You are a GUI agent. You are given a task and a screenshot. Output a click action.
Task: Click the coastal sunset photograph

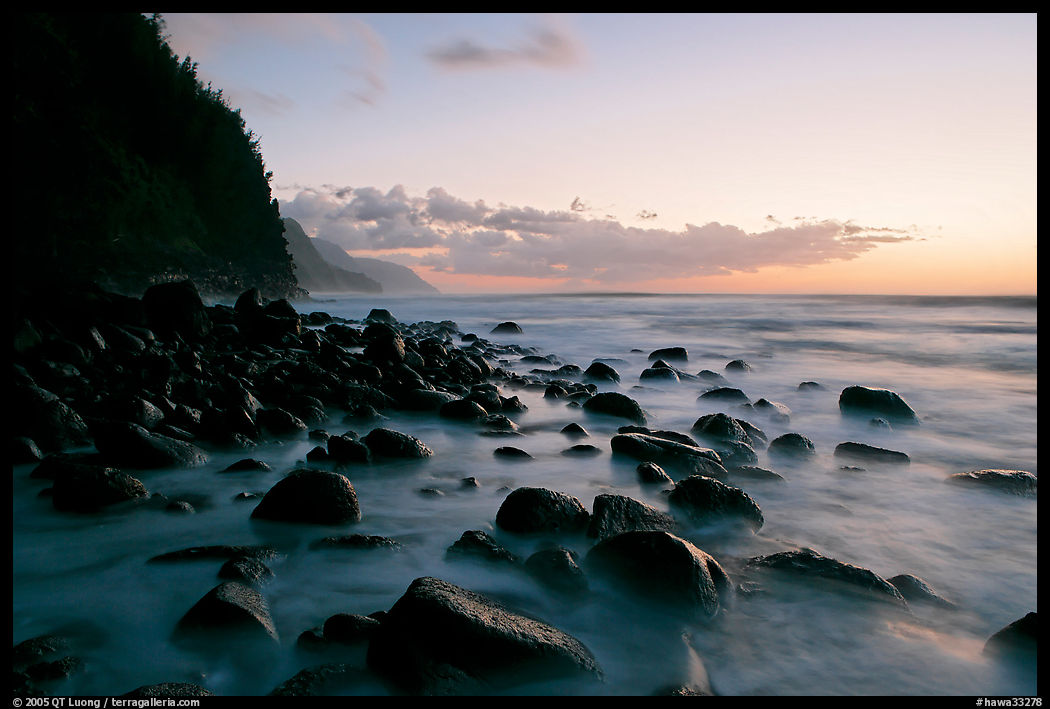524,354
